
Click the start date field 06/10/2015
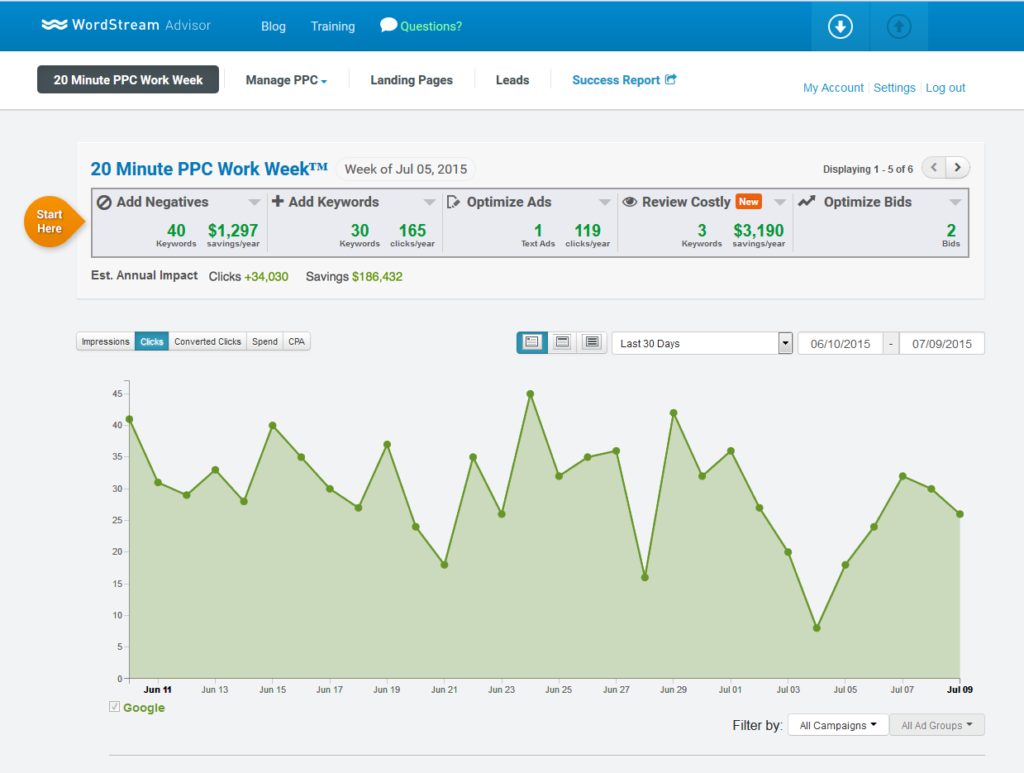pyautogui.click(x=840, y=343)
